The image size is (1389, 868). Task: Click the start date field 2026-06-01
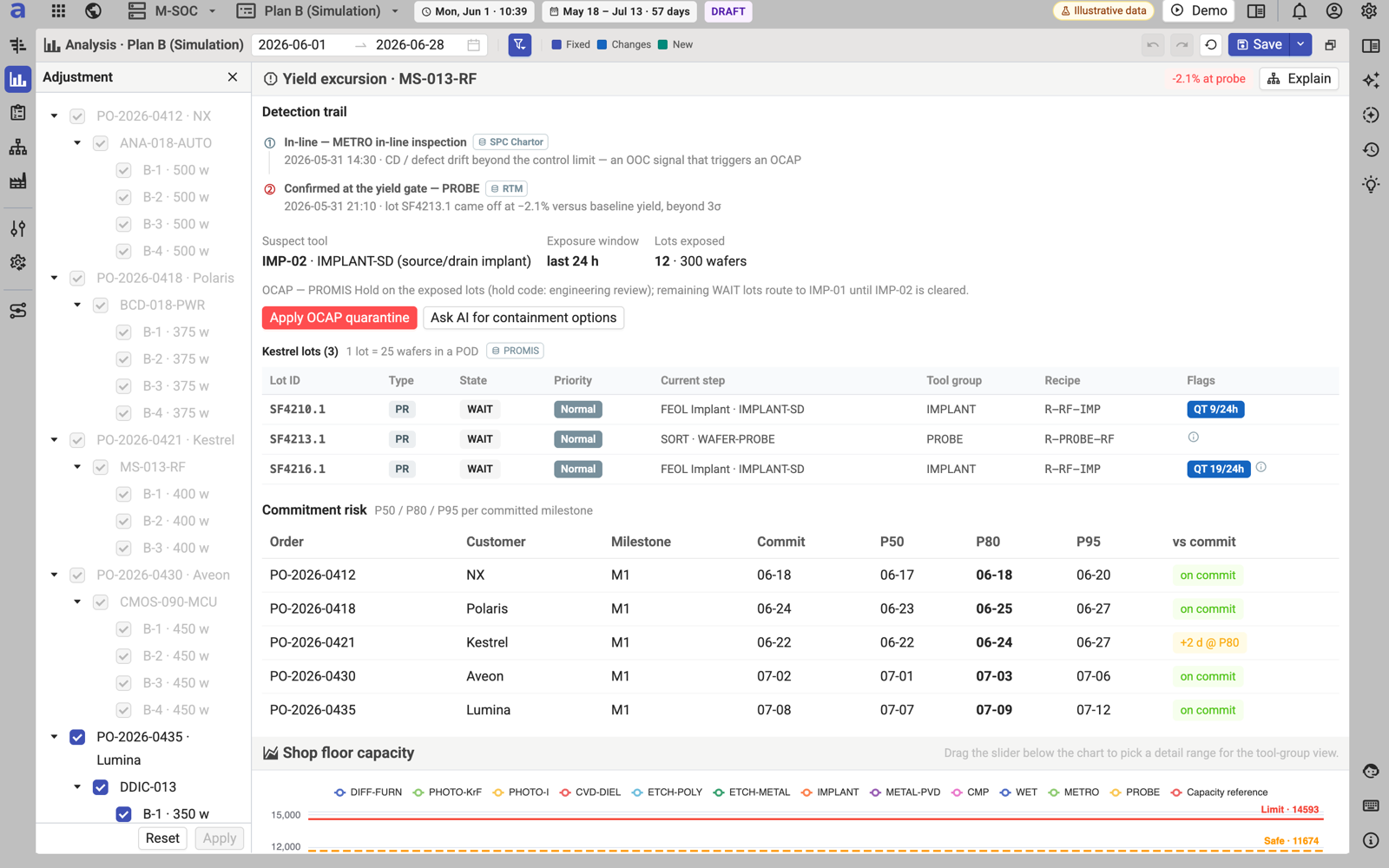(293, 45)
